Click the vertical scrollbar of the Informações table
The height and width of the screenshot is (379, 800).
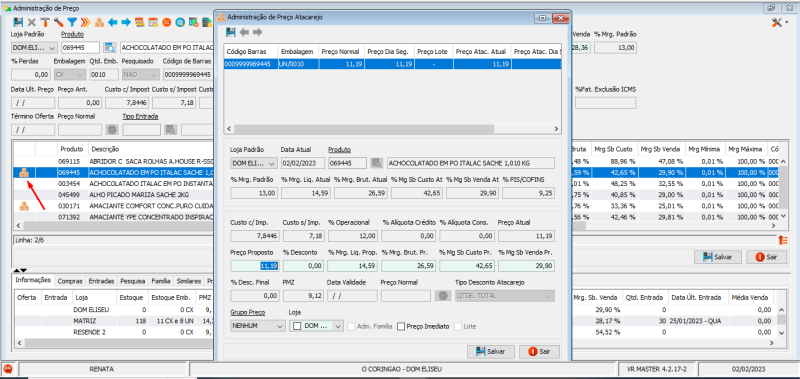click(781, 320)
